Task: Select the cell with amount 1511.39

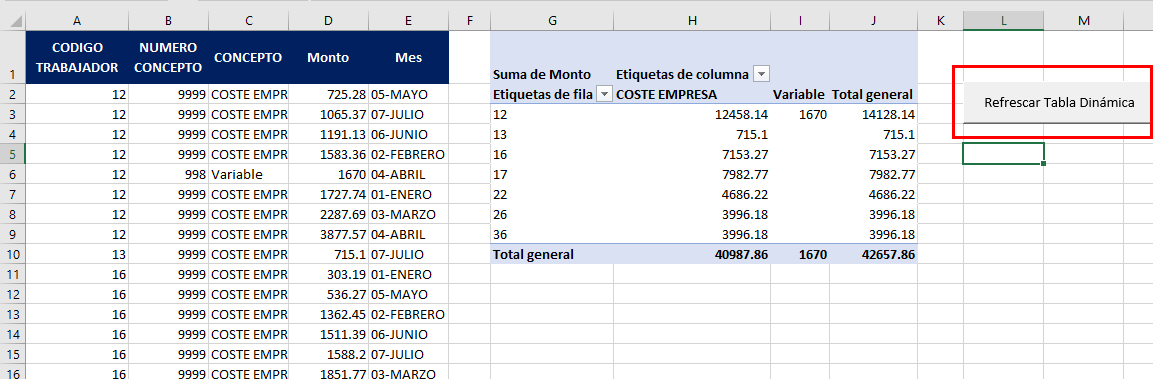Action: click(x=328, y=334)
